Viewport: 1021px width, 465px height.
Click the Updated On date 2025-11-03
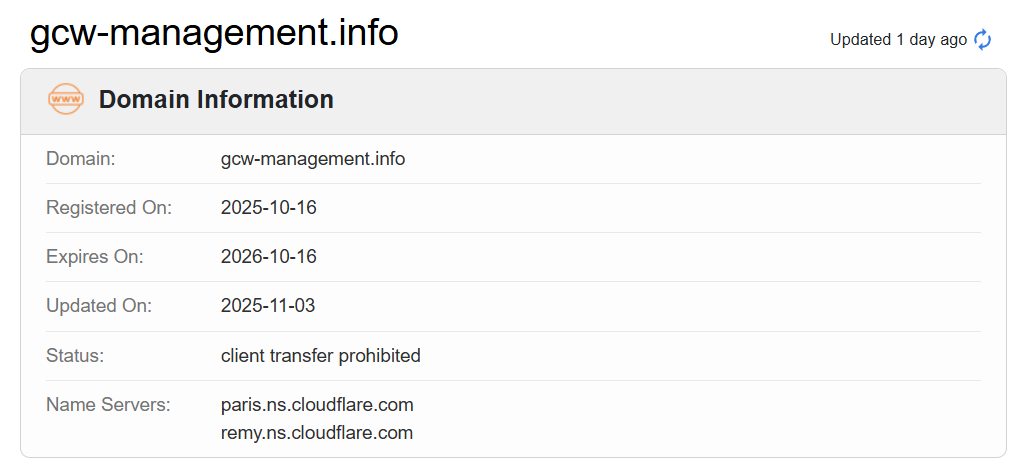[x=268, y=306]
